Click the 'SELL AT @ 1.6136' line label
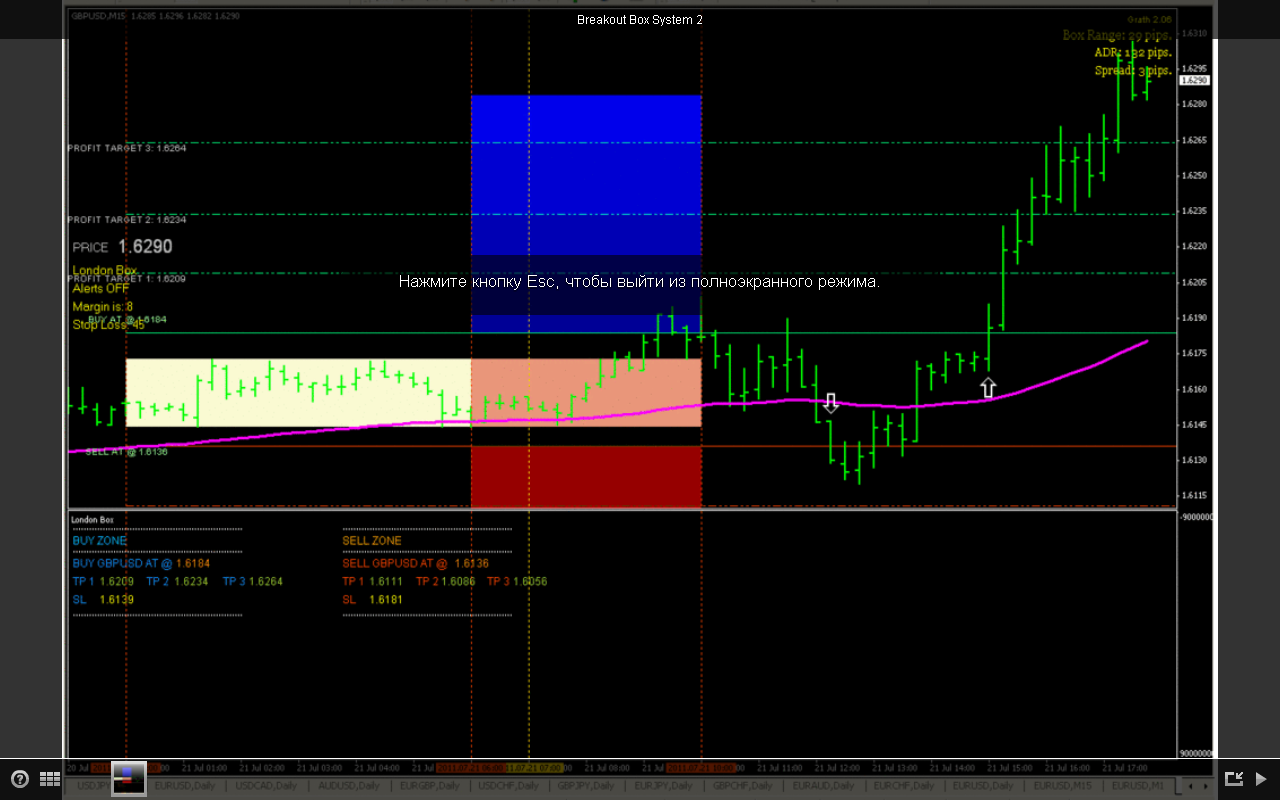The width and height of the screenshot is (1280, 800). [126, 452]
